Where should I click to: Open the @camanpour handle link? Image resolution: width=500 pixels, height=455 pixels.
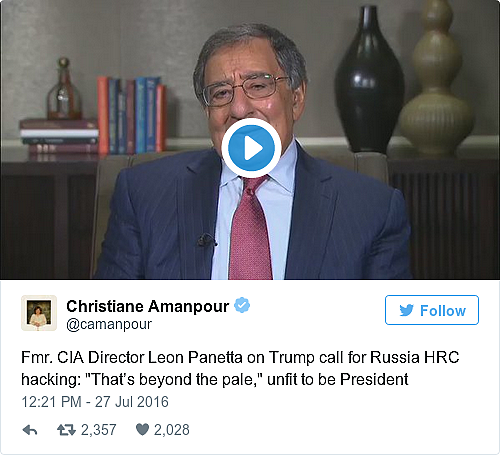[x=109, y=324]
